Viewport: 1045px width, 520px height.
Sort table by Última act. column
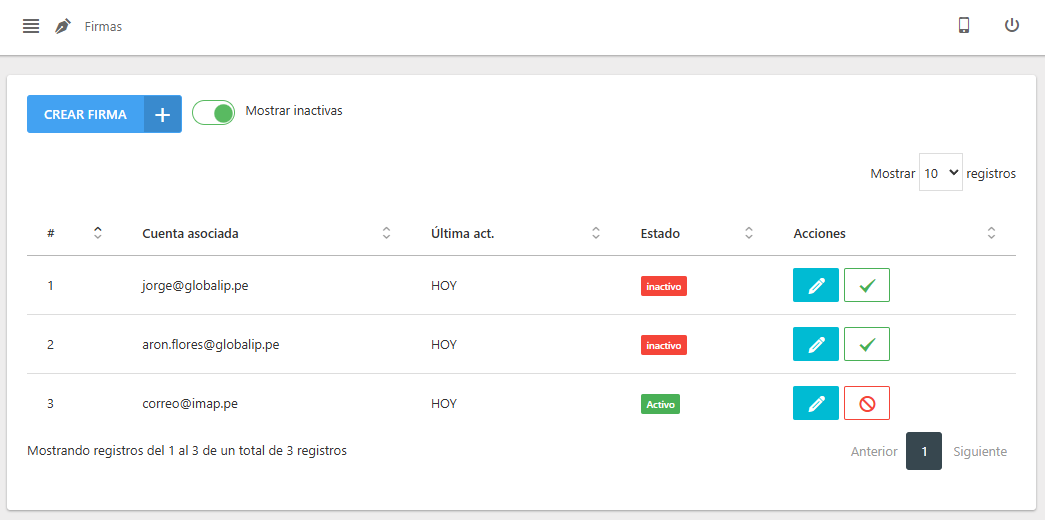(513, 234)
